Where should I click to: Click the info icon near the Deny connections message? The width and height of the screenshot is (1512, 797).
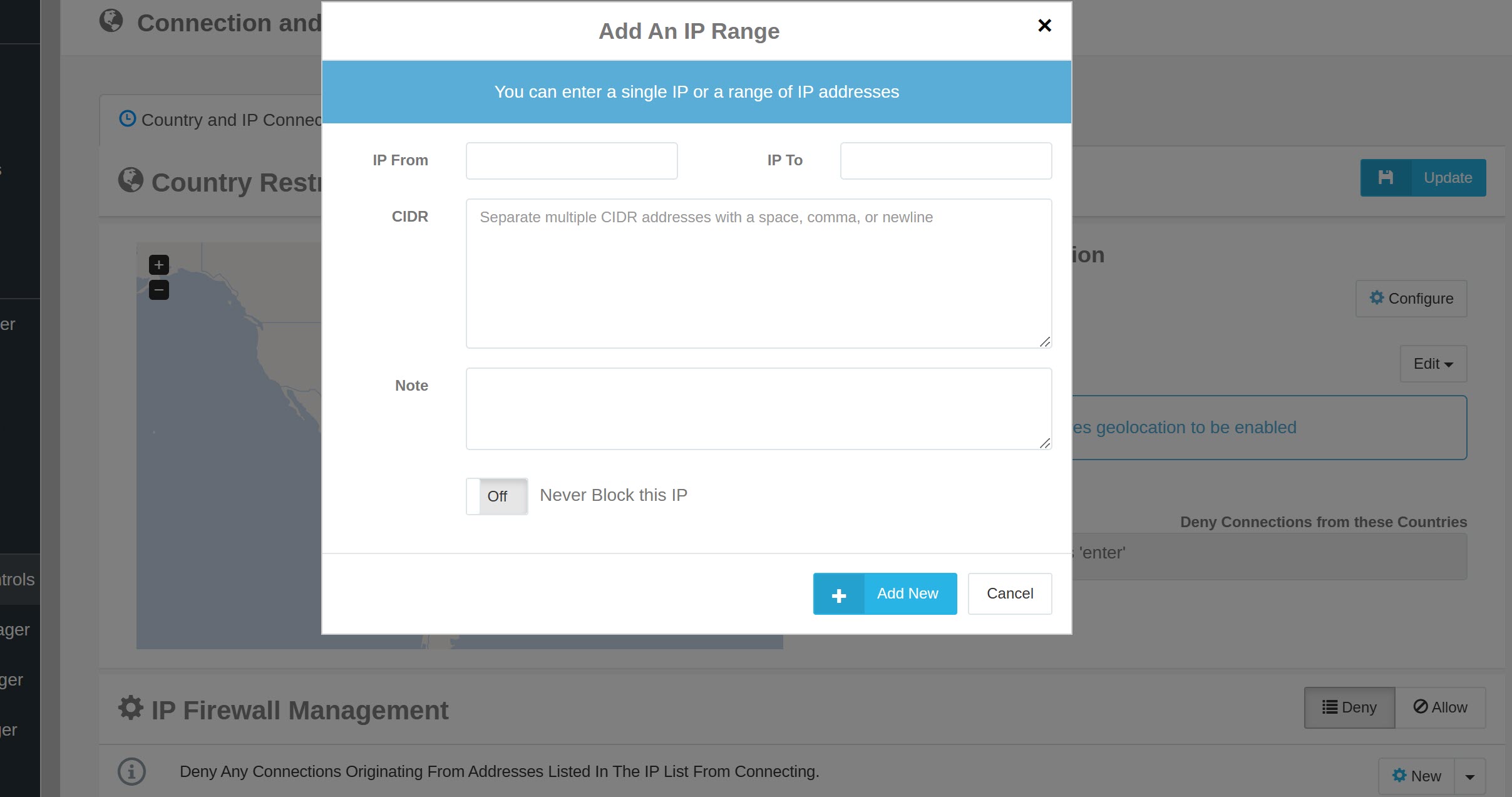click(x=131, y=771)
